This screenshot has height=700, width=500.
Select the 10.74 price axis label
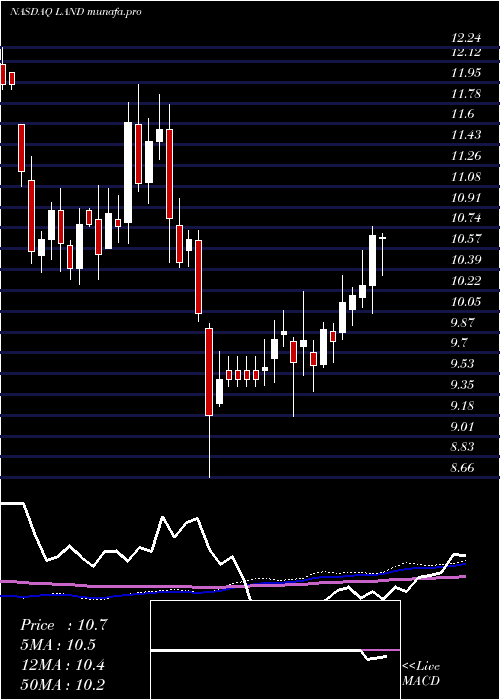[x=466, y=218]
